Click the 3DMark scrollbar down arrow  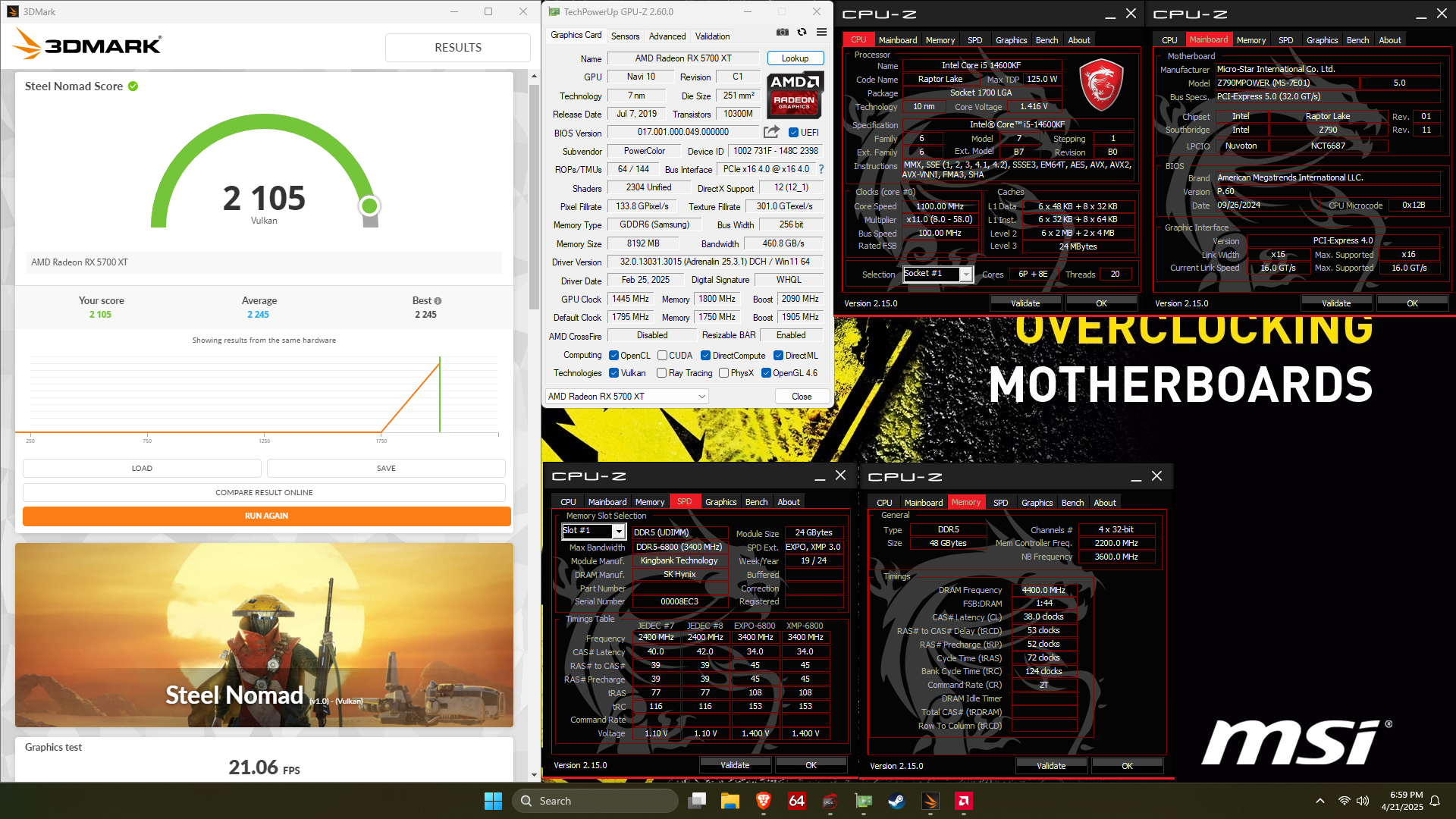534,775
